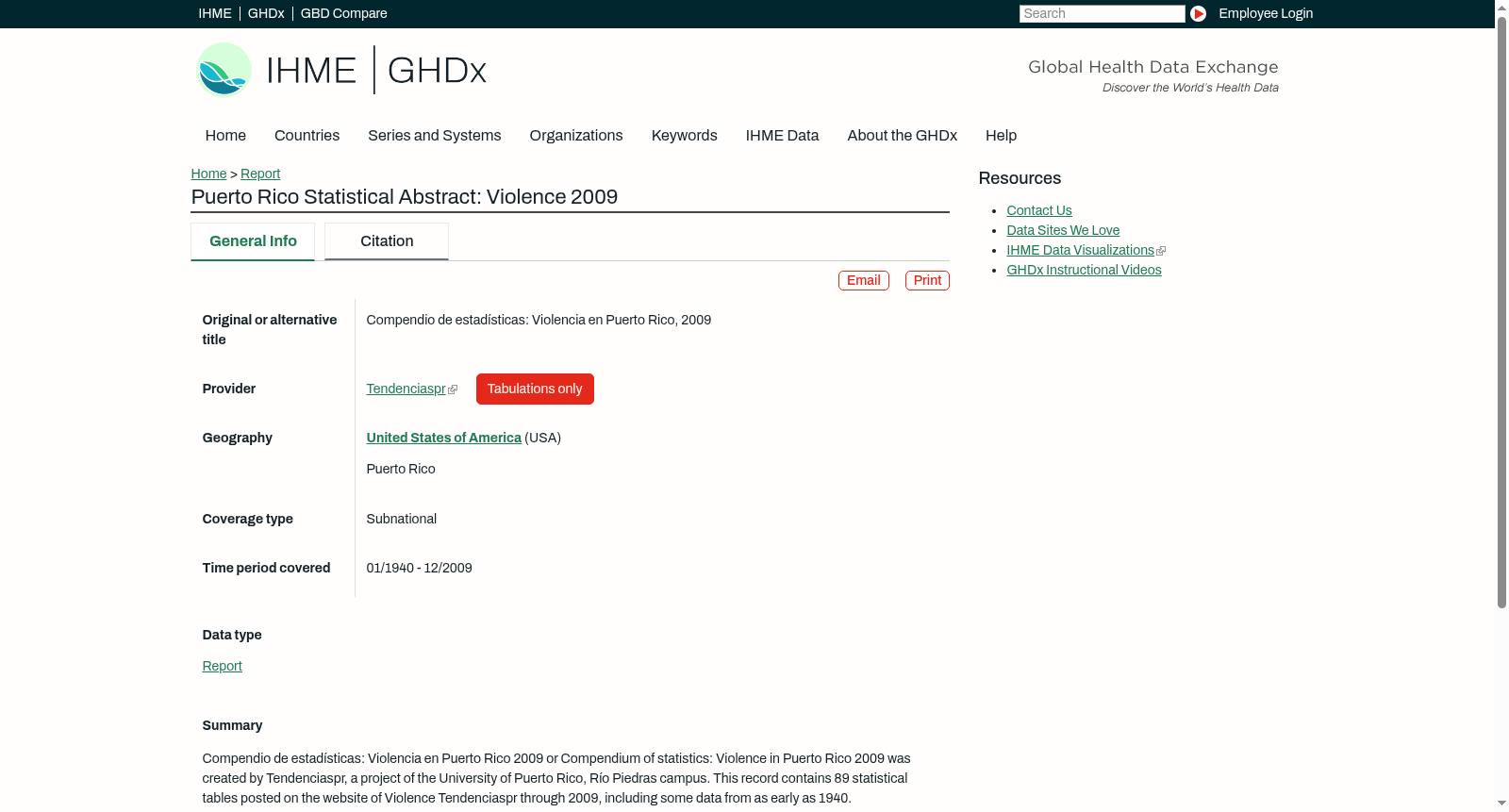The image size is (1509, 812).
Task: Open the Series and Systems menu
Action: (435, 136)
